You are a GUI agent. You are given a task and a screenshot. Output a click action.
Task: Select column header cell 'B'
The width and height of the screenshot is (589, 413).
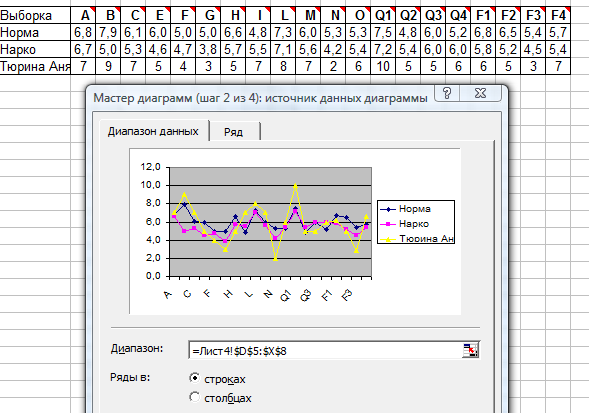point(108,15)
